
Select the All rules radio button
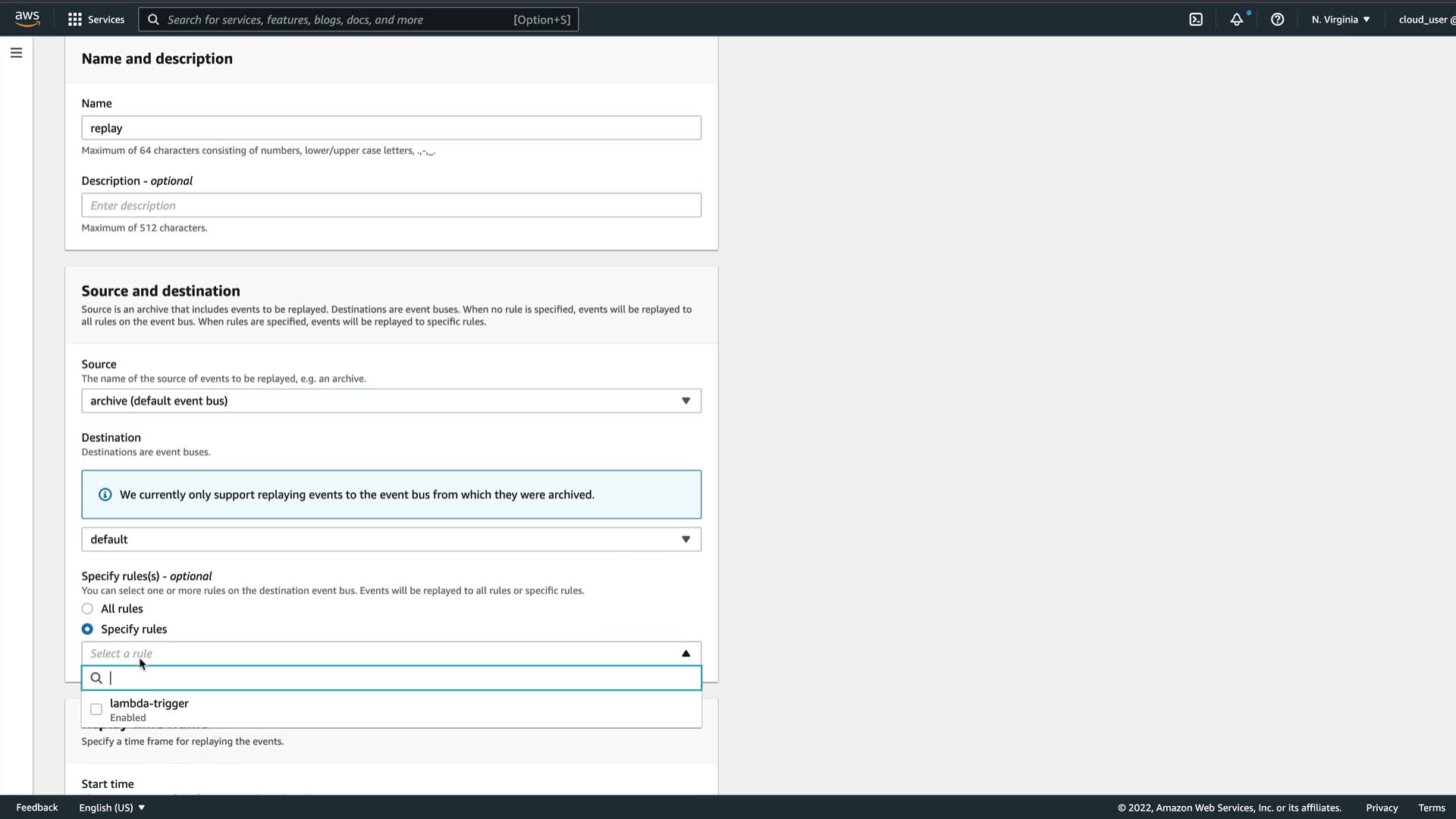pyautogui.click(x=87, y=609)
